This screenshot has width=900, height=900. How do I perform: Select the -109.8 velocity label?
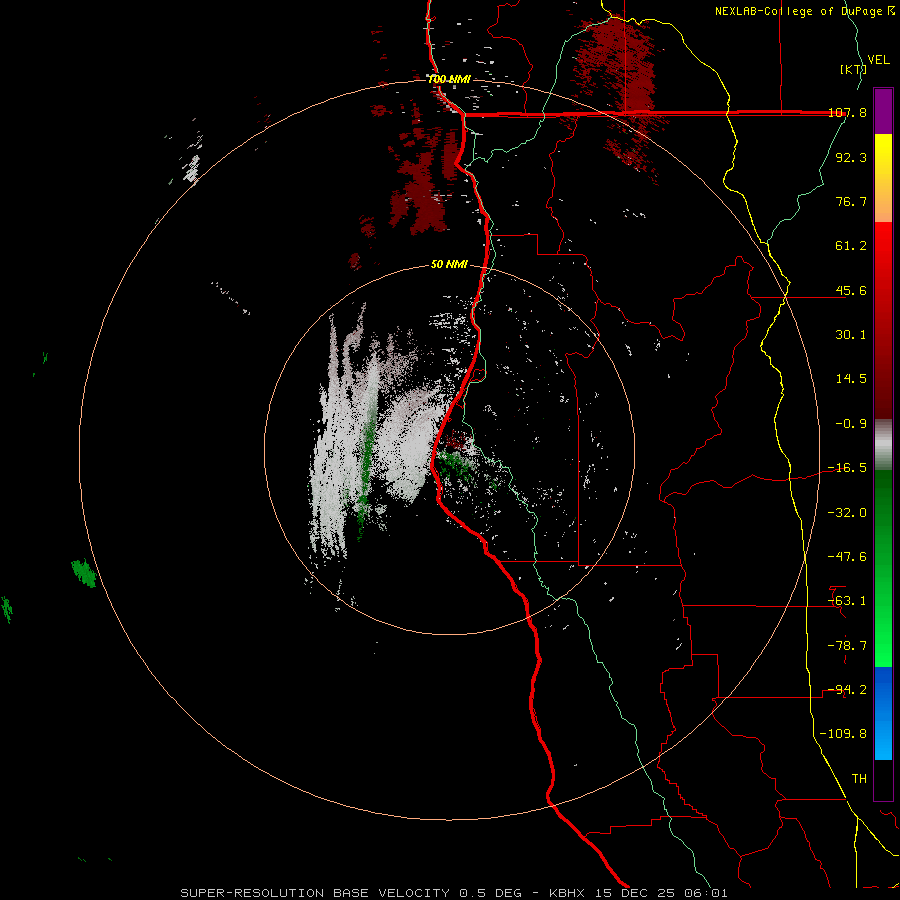843,734
